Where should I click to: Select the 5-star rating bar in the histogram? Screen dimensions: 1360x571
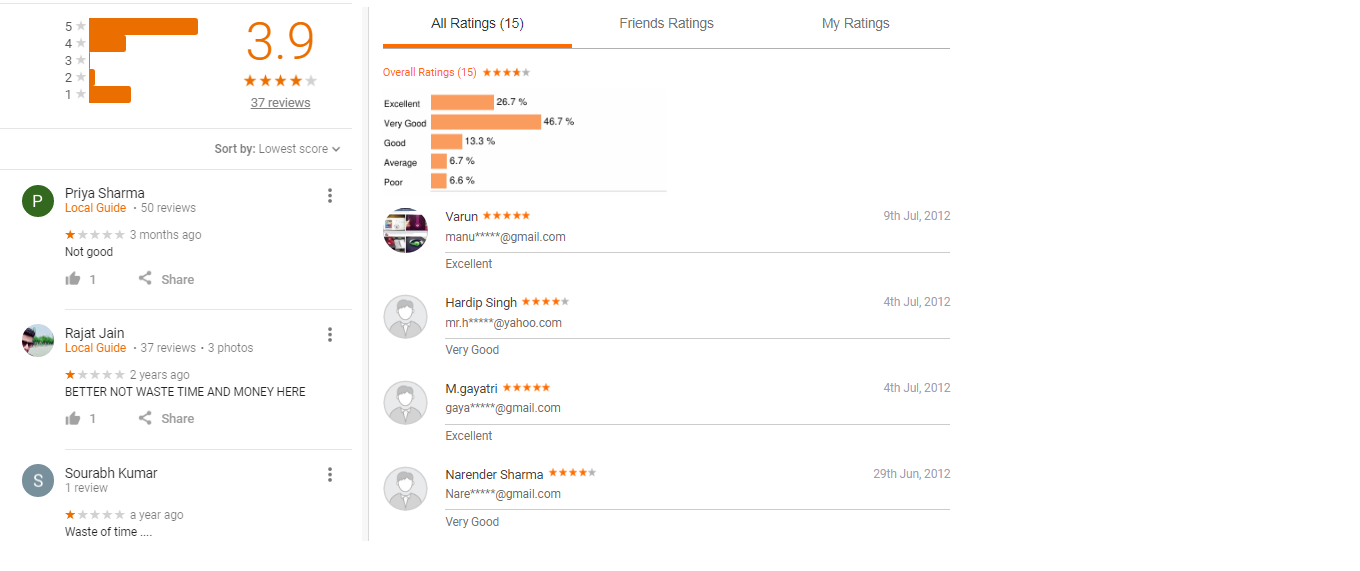point(144,26)
